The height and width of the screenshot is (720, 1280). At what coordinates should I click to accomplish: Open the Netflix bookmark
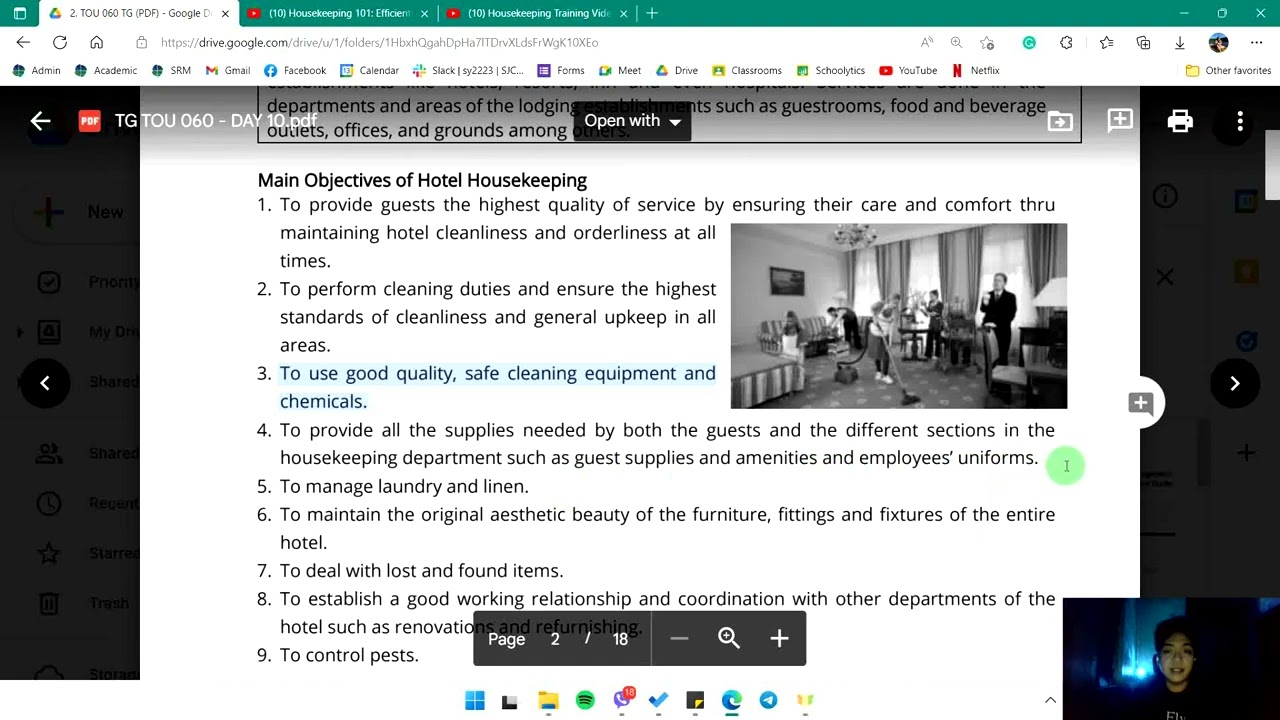point(975,71)
